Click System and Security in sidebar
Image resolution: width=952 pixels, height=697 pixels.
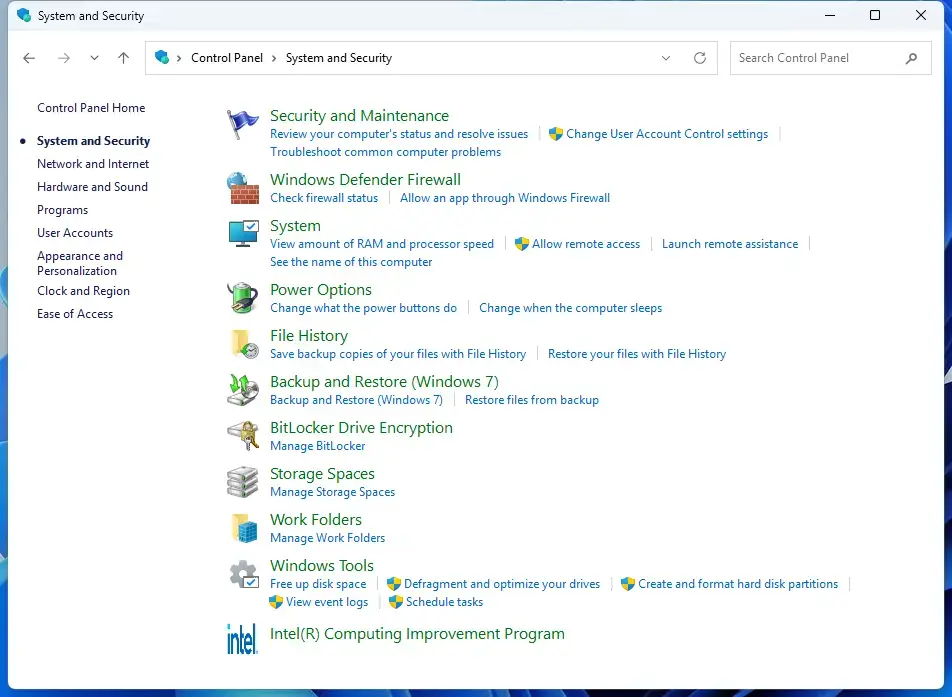[94, 141]
